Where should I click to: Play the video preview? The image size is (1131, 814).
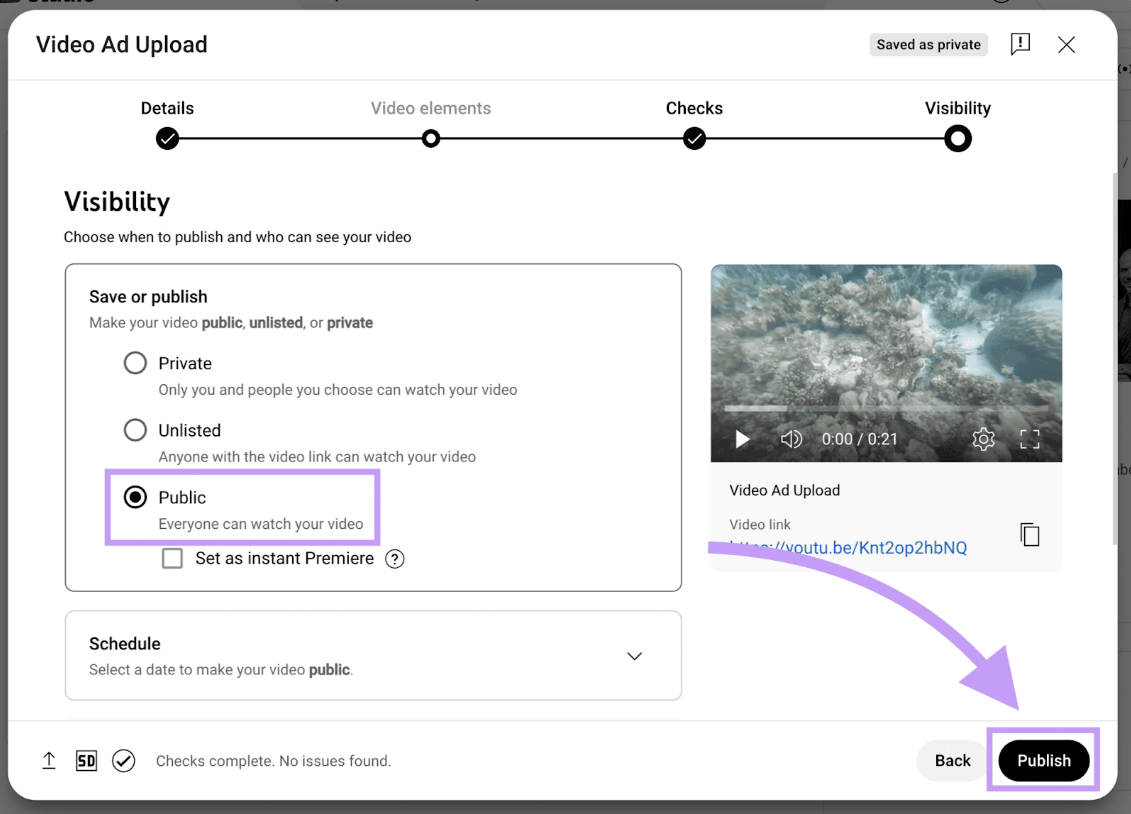coord(742,439)
